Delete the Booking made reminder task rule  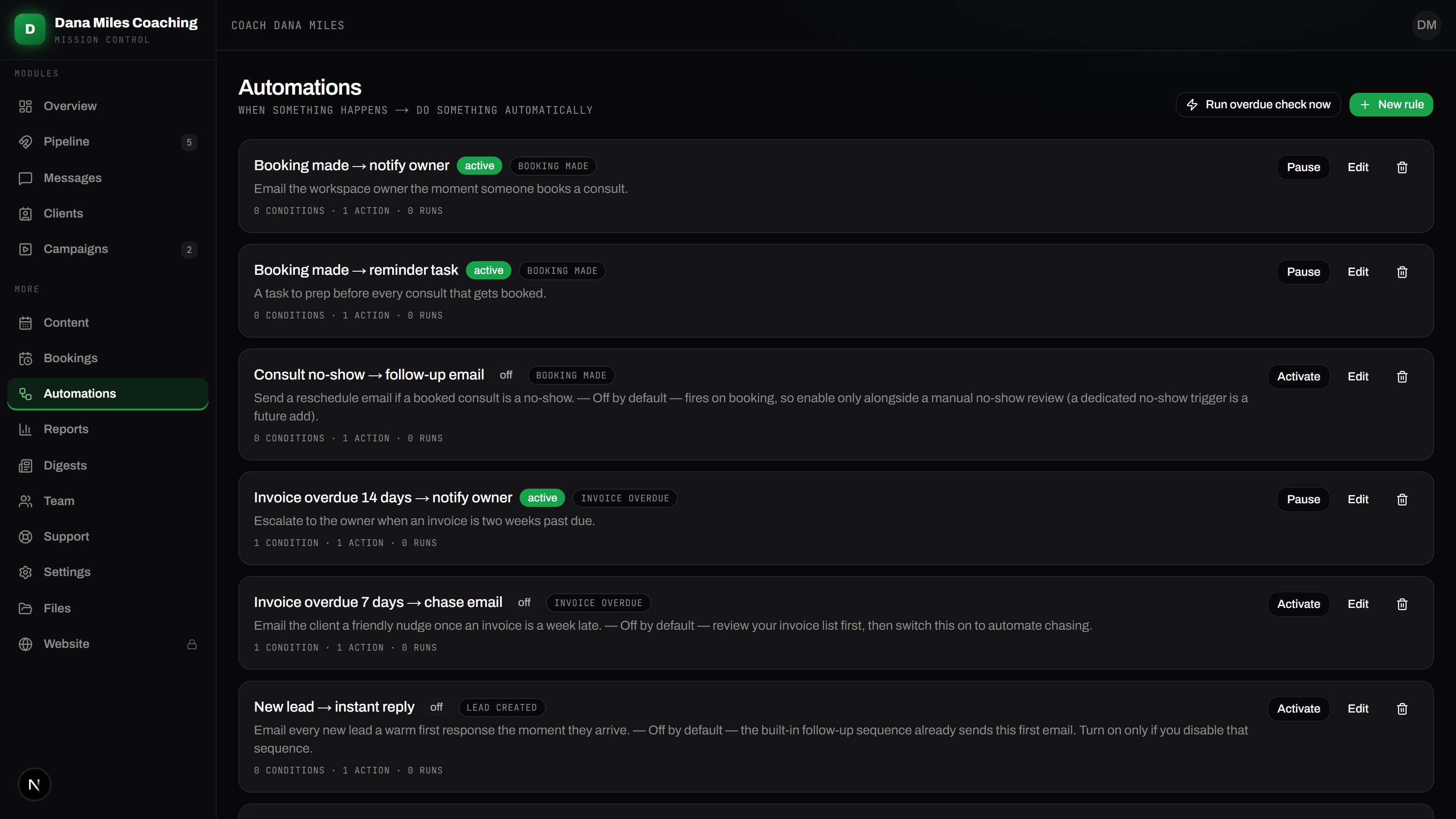pos(1402,272)
